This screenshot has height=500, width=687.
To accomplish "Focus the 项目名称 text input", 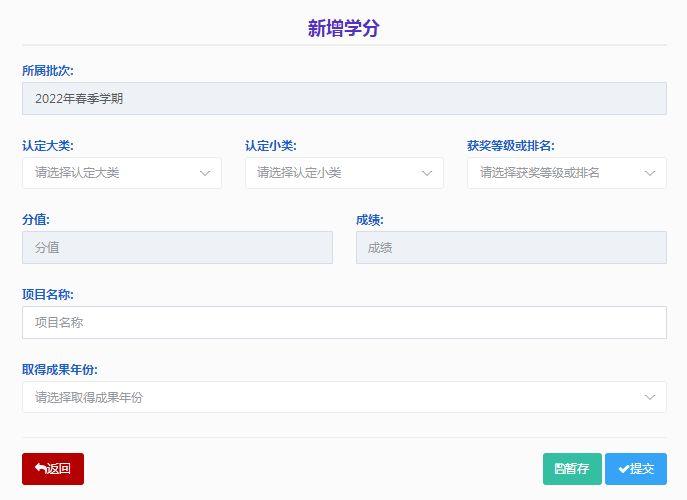I will pyautogui.click(x=344, y=323).
